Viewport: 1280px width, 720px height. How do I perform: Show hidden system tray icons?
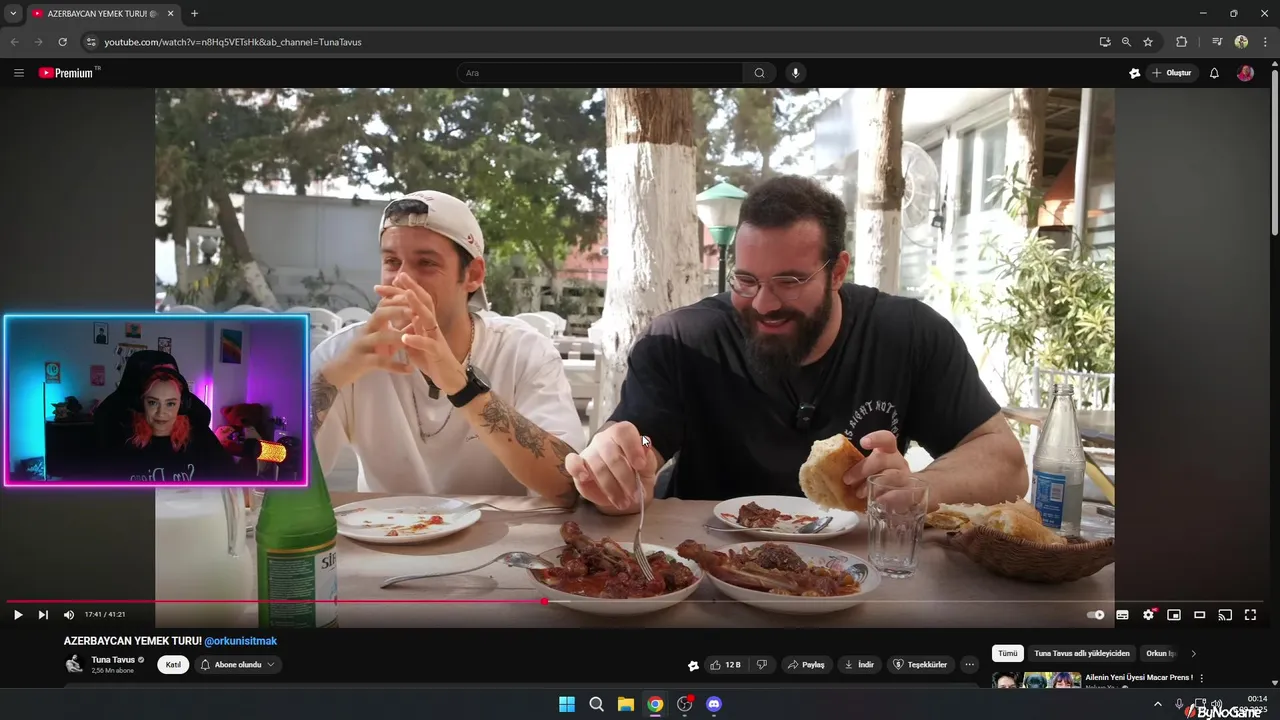(1158, 704)
